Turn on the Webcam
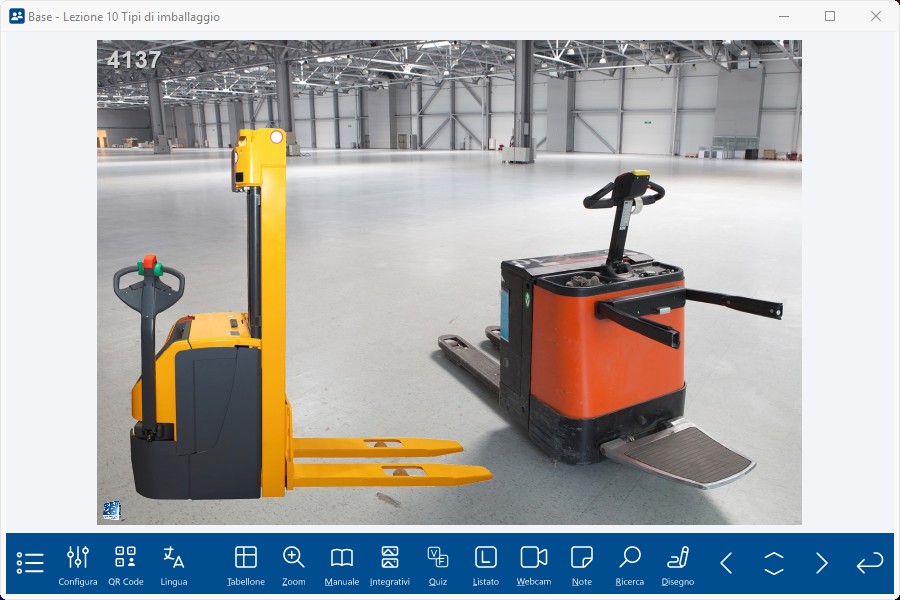This screenshot has width=900, height=600. click(534, 564)
